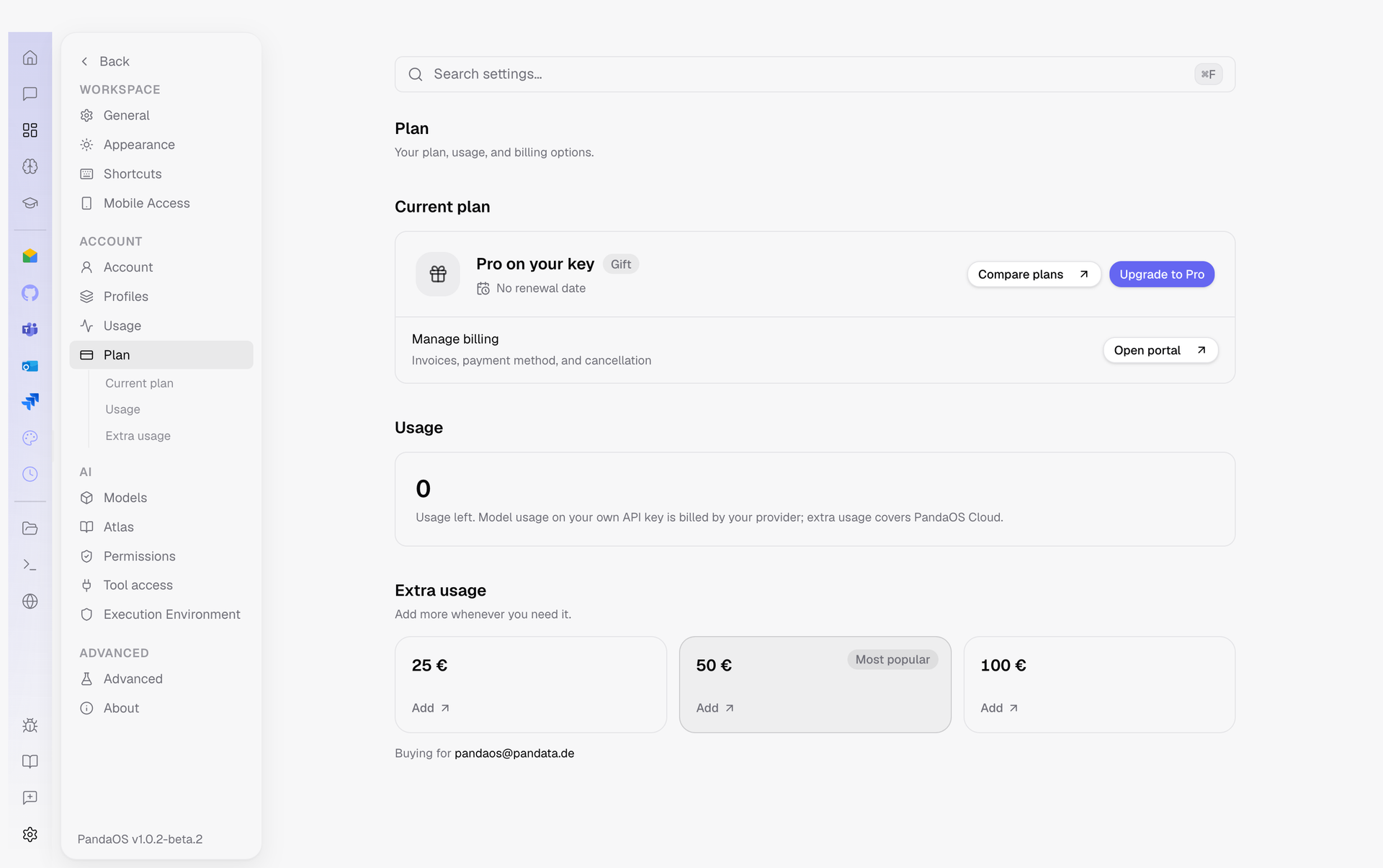Open the palette icon in rail
The image size is (1383, 868).
(30, 438)
